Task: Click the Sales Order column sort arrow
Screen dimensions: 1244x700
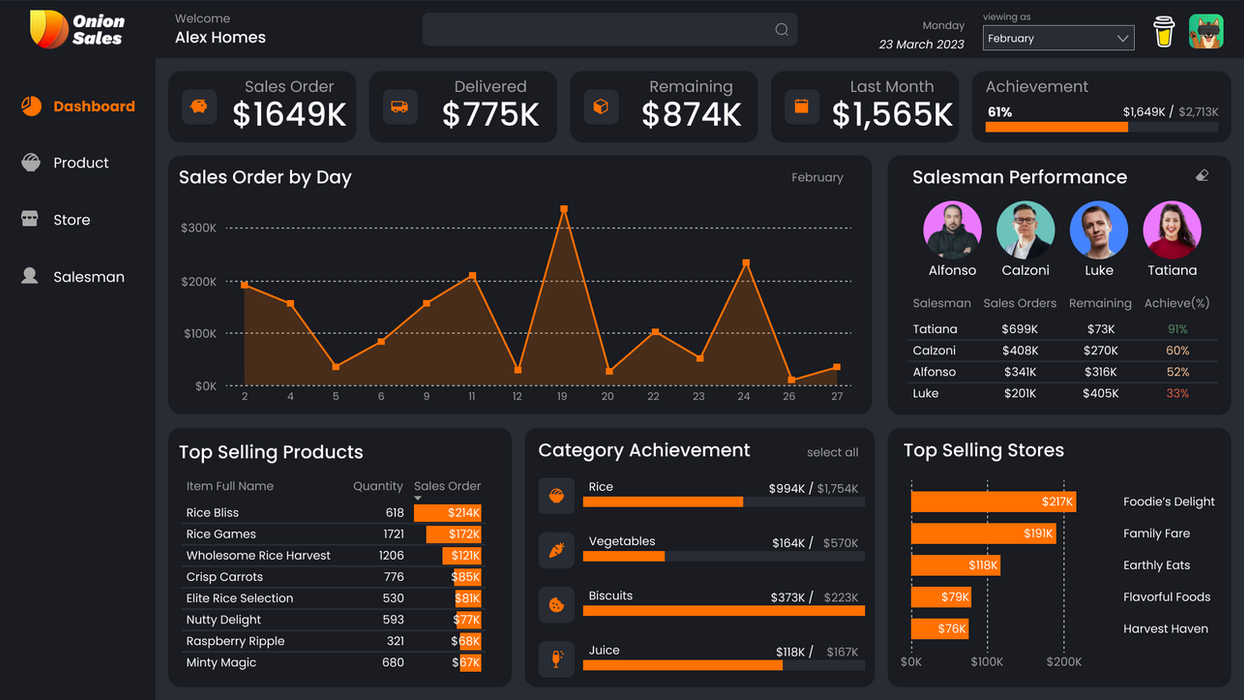Action: coord(418,498)
